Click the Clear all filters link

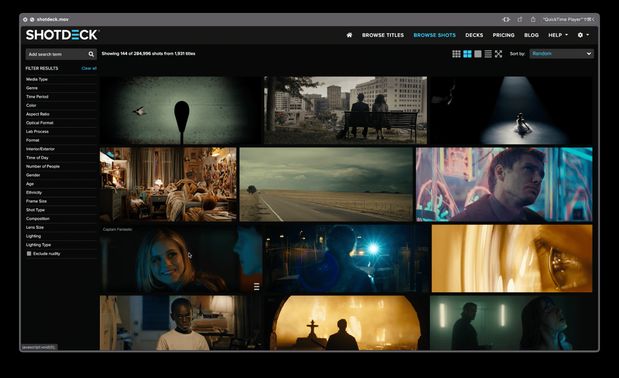(89, 68)
